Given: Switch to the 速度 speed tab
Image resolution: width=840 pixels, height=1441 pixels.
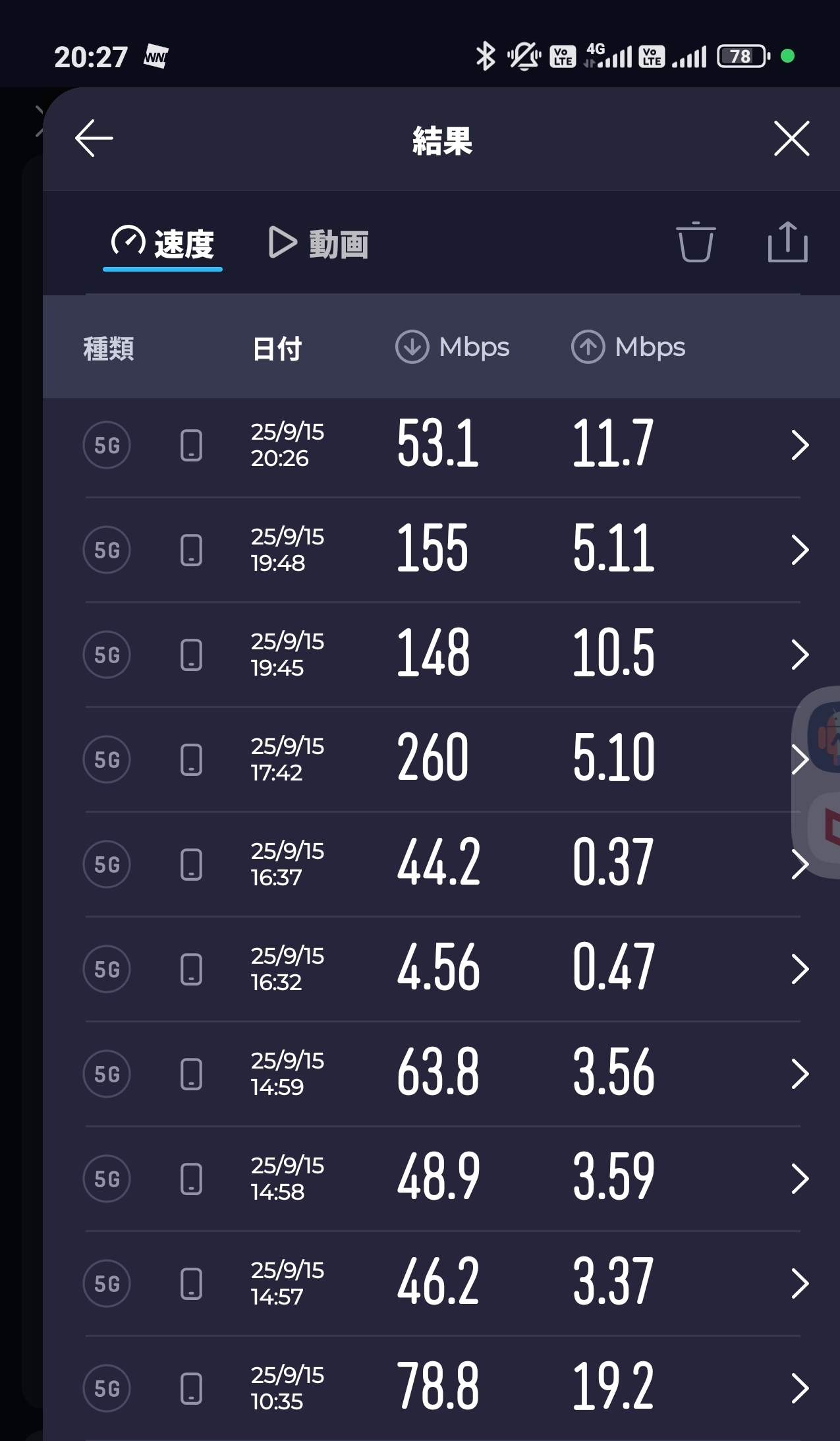Looking at the screenshot, I should coord(163,244).
